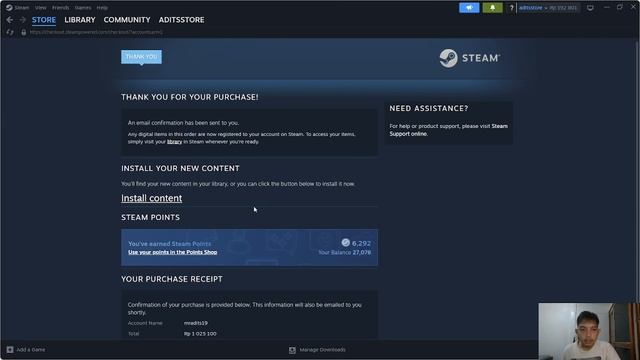
Task: Click the Manage Downloads icon
Action: (x=292, y=350)
